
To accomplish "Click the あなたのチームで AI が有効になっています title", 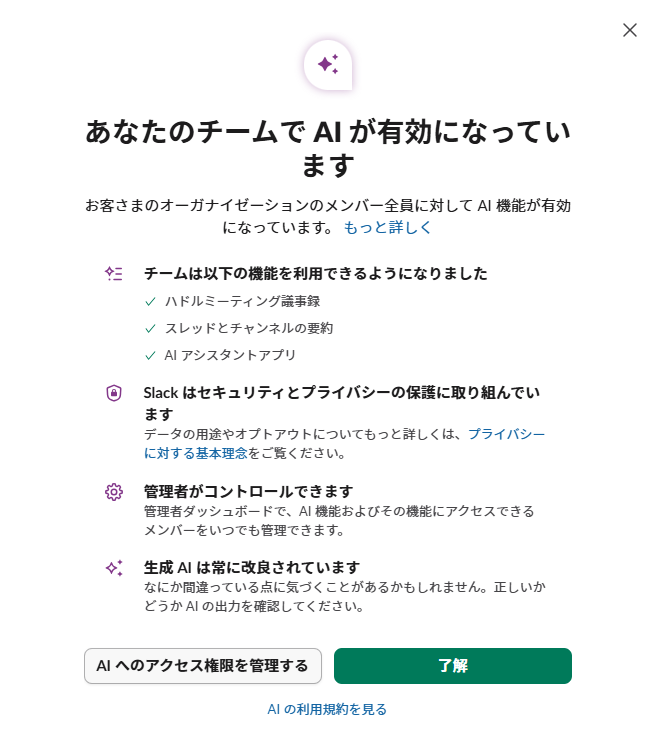I will tap(328, 147).
